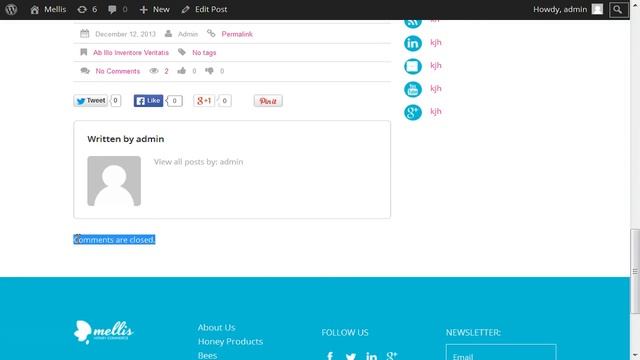Click the Facebook Like count bubble
Screen dimensions: 640x360
click(x=174, y=100)
